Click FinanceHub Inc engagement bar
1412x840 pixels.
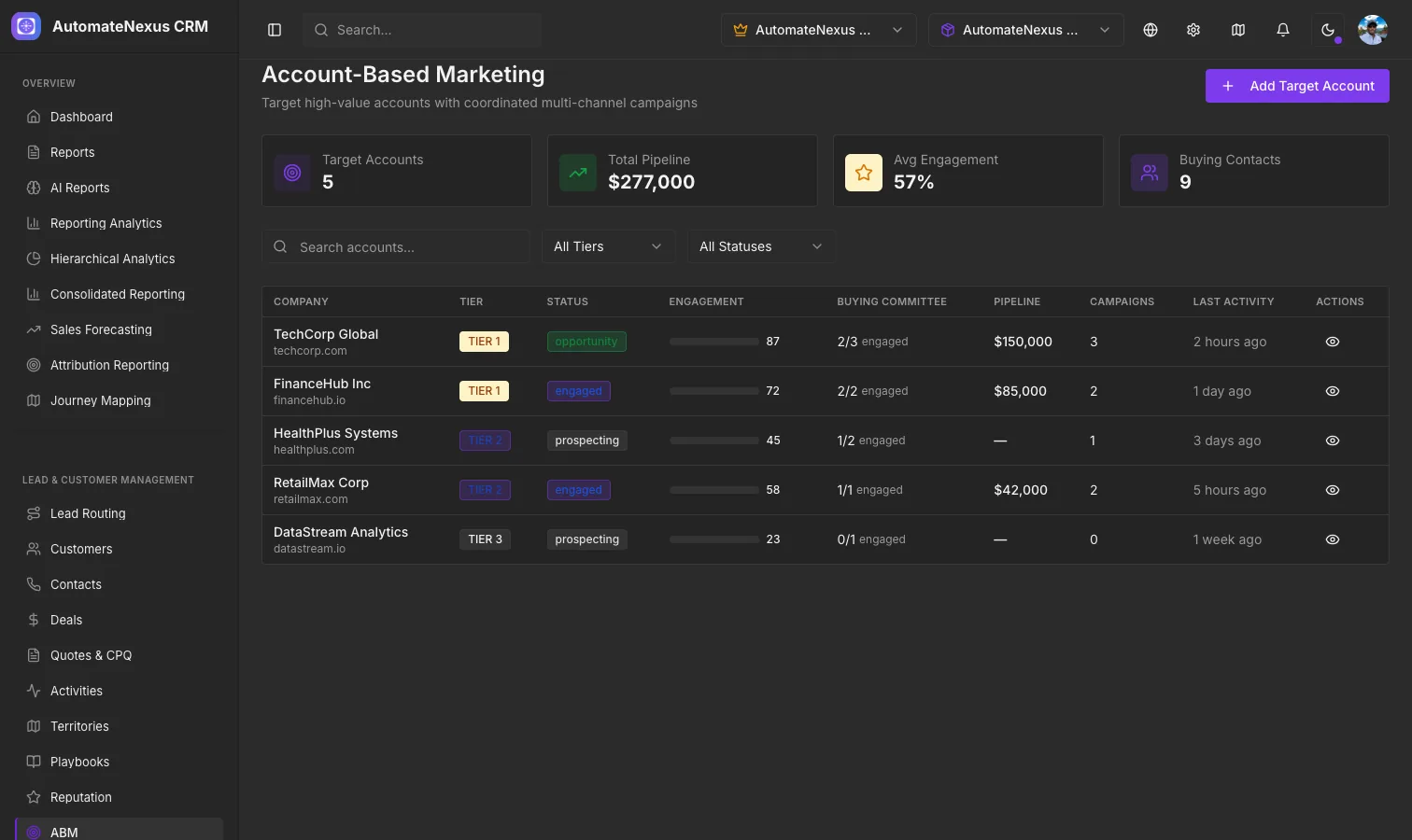tap(714, 391)
